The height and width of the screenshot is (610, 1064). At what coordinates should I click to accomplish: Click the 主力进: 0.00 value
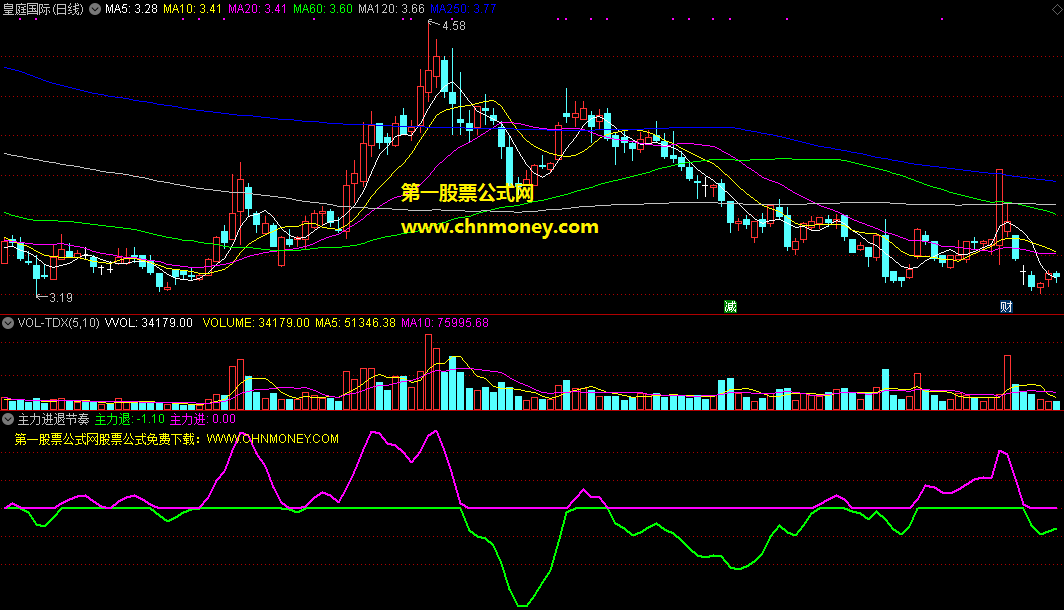[203, 419]
